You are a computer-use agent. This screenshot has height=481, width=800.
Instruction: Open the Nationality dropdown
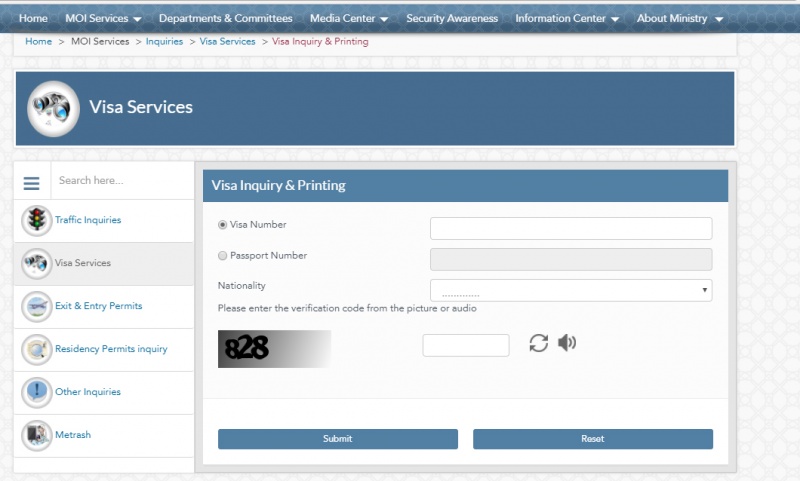tap(571, 290)
